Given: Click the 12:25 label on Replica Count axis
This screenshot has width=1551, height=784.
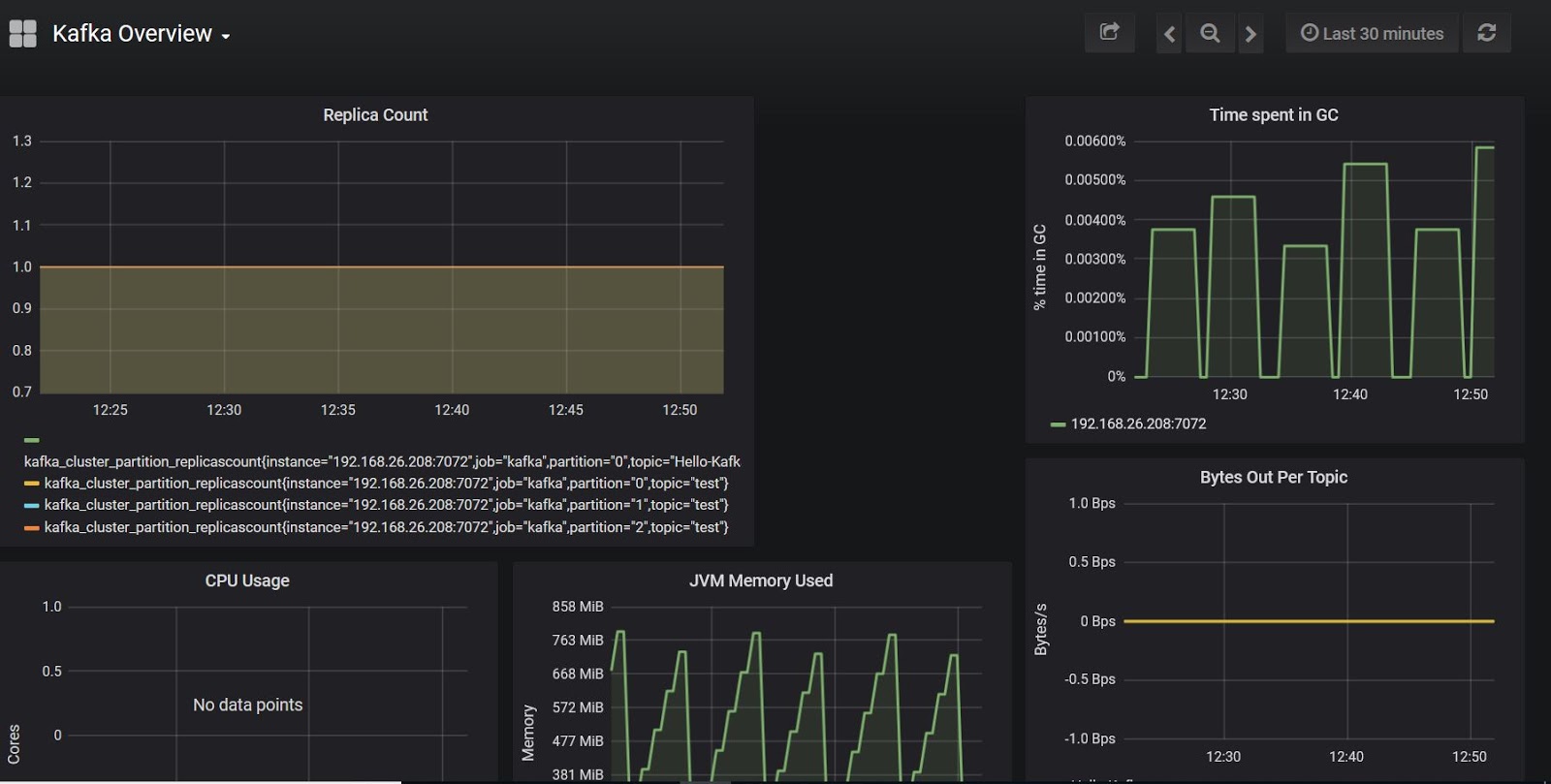Looking at the screenshot, I should [x=111, y=410].
